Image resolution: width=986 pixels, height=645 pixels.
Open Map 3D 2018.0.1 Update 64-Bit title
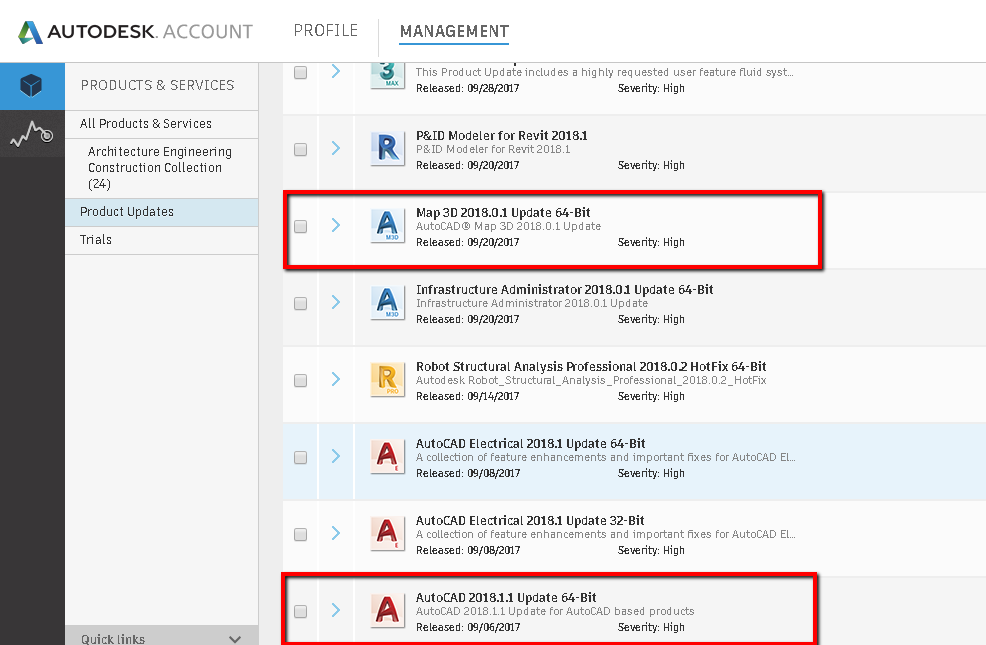pyautogui.click(x=503, y=212)
